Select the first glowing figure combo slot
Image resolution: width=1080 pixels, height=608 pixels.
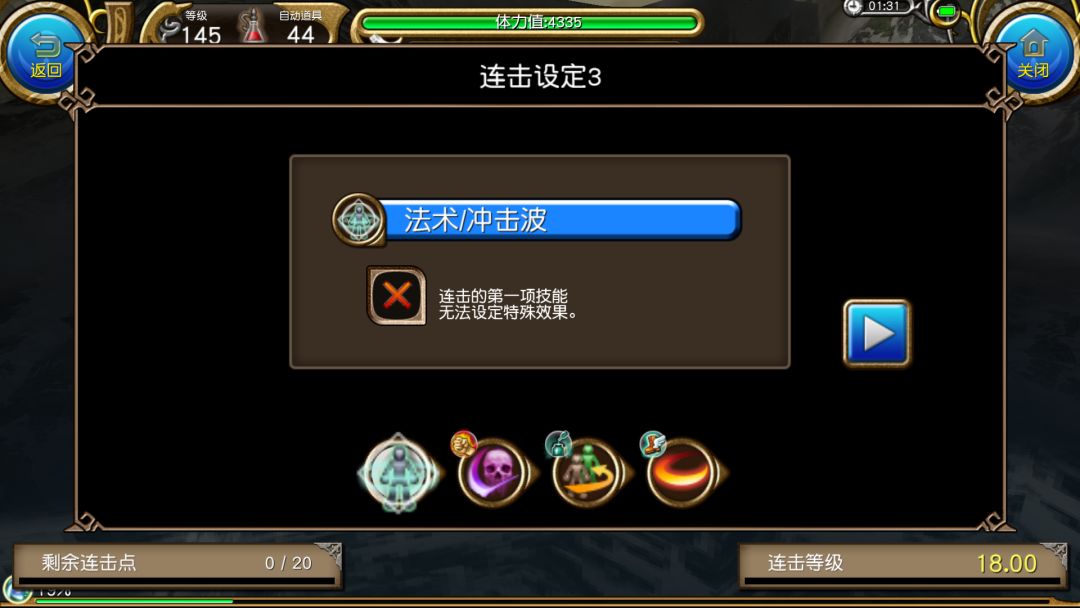pyautogui.click(x=399, y=474)
